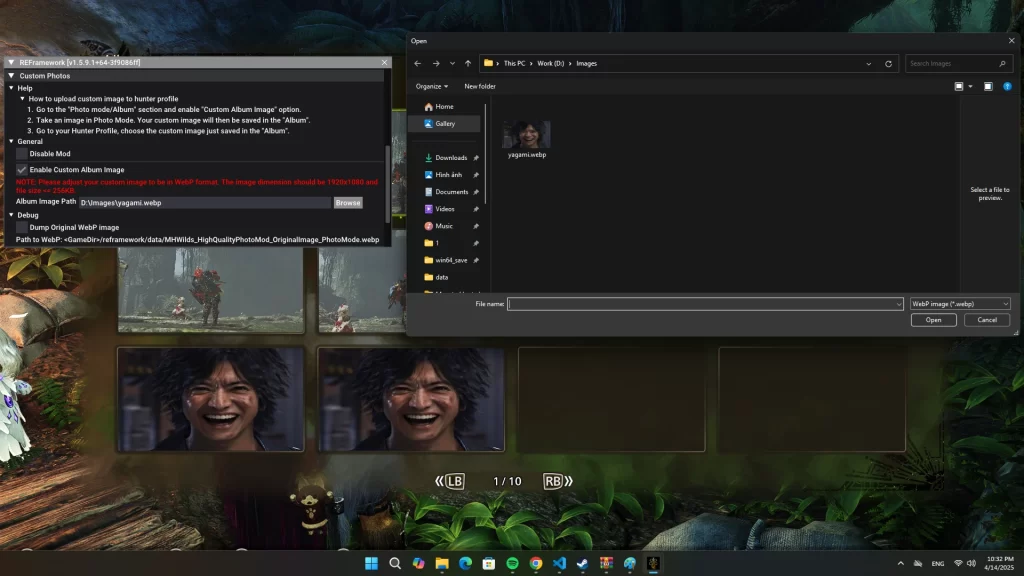Screen dimensions: 1024x576
Task: Open Windows Start menu
Action: (371, 564)
